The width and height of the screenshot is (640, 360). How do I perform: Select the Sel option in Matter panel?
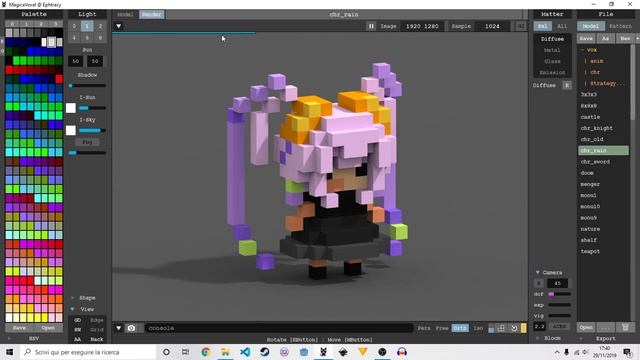click(542, 26)
